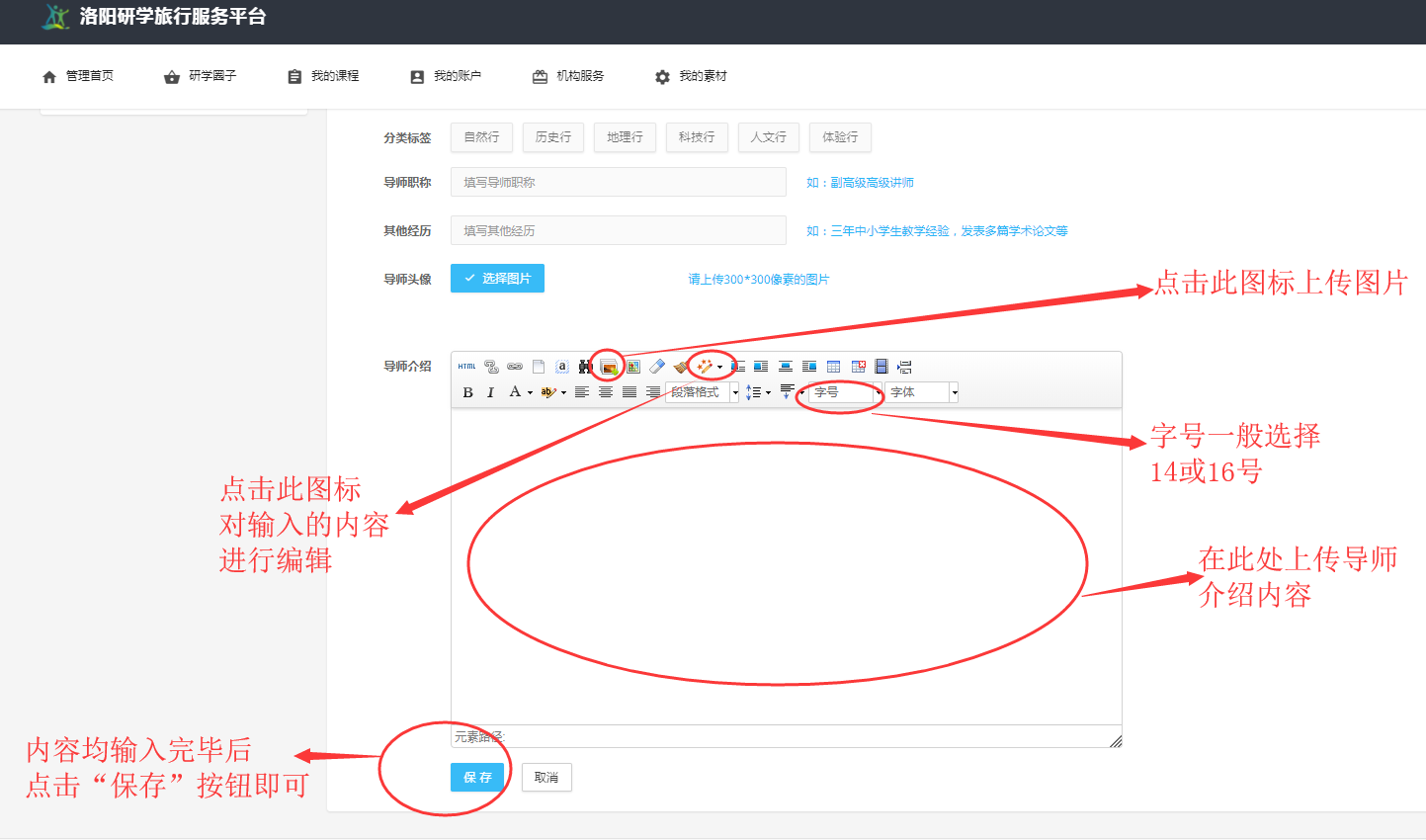Image resolution: width=1426 pixels, height=840 pixels.
Task: Toggle italic formatting in editor
Action: pyautogui.click(x=490, y=392)
